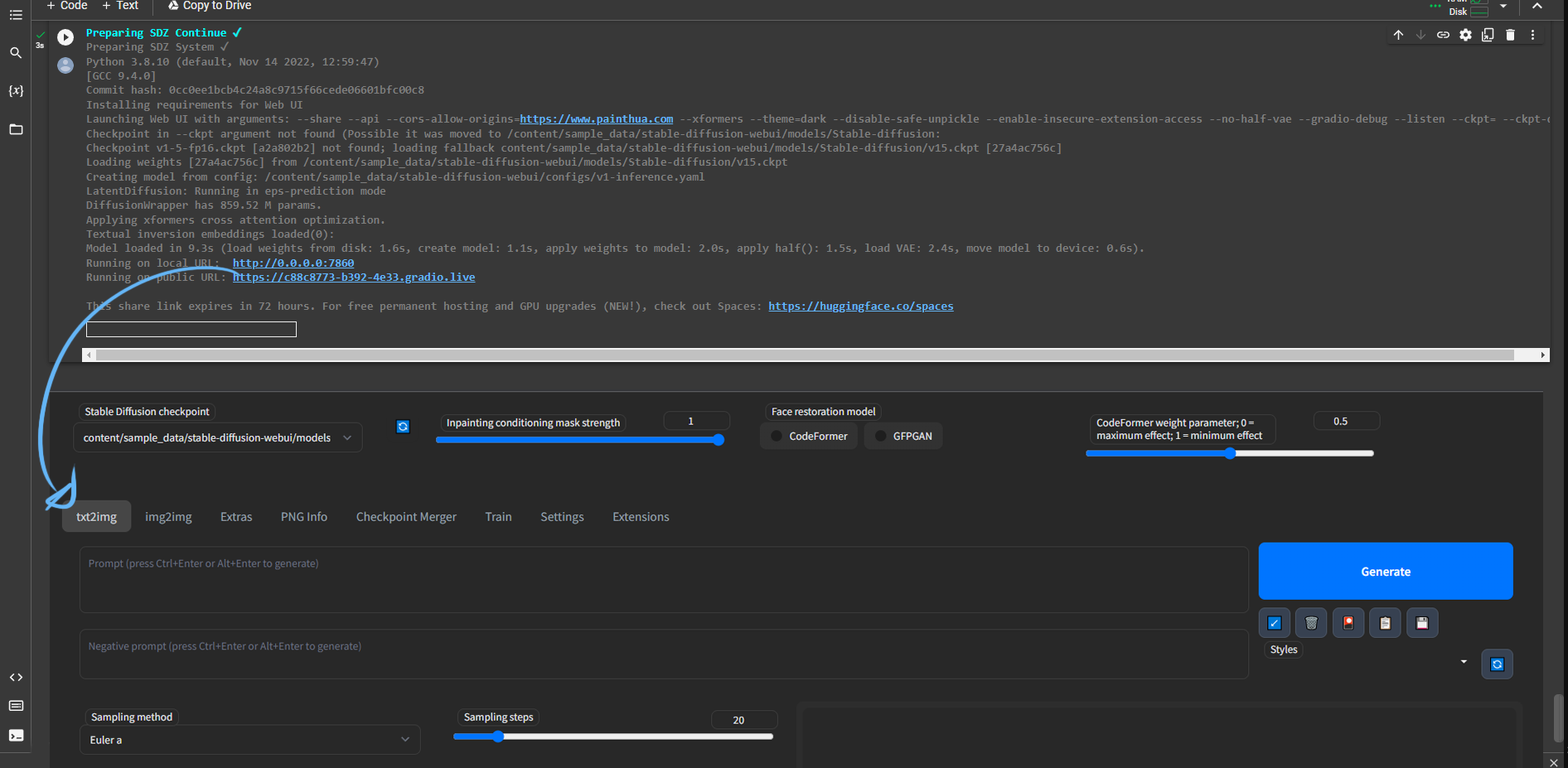
Task: Open the Sampling method dropdown showing Euler a
Action: tap(249, 739)
